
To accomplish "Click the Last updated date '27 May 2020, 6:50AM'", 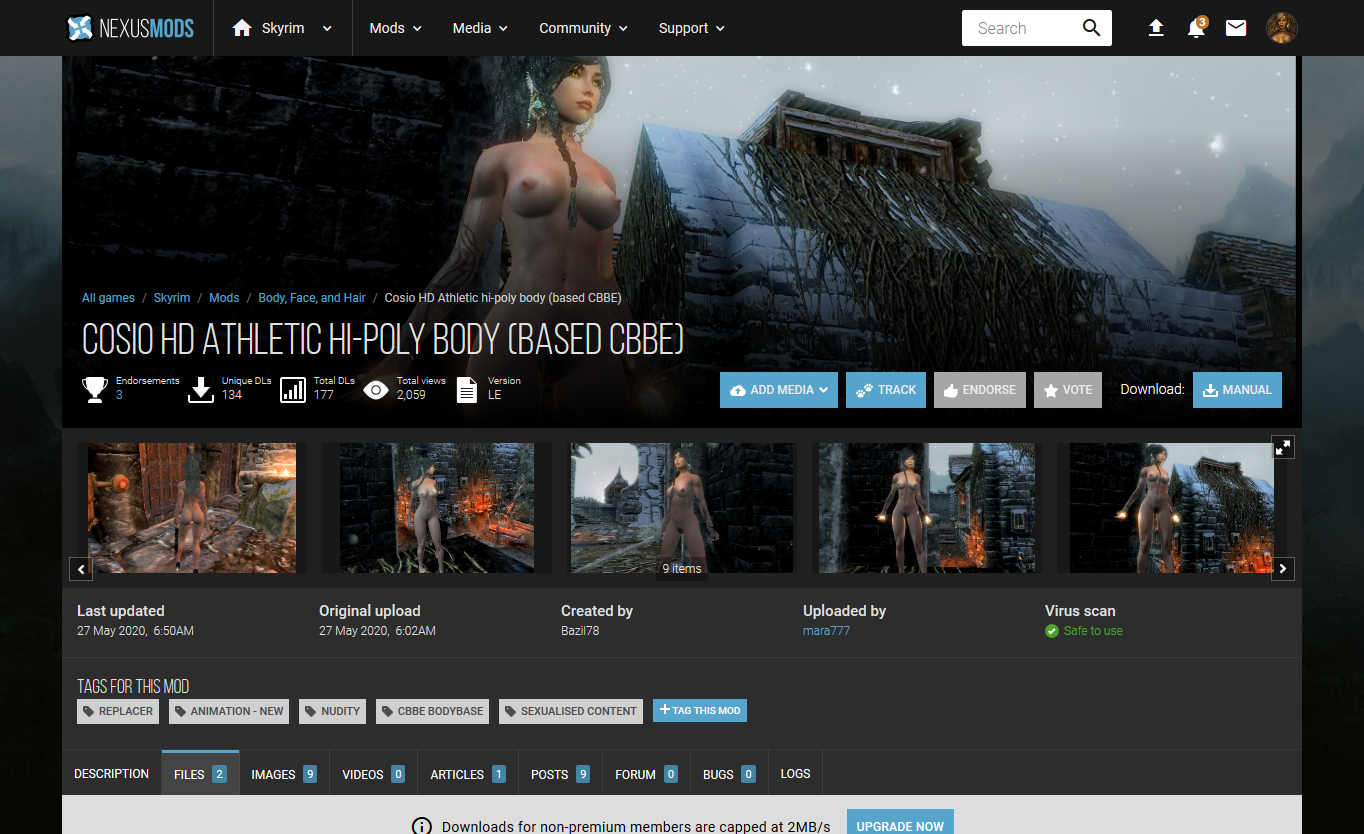I will point(135,631).
